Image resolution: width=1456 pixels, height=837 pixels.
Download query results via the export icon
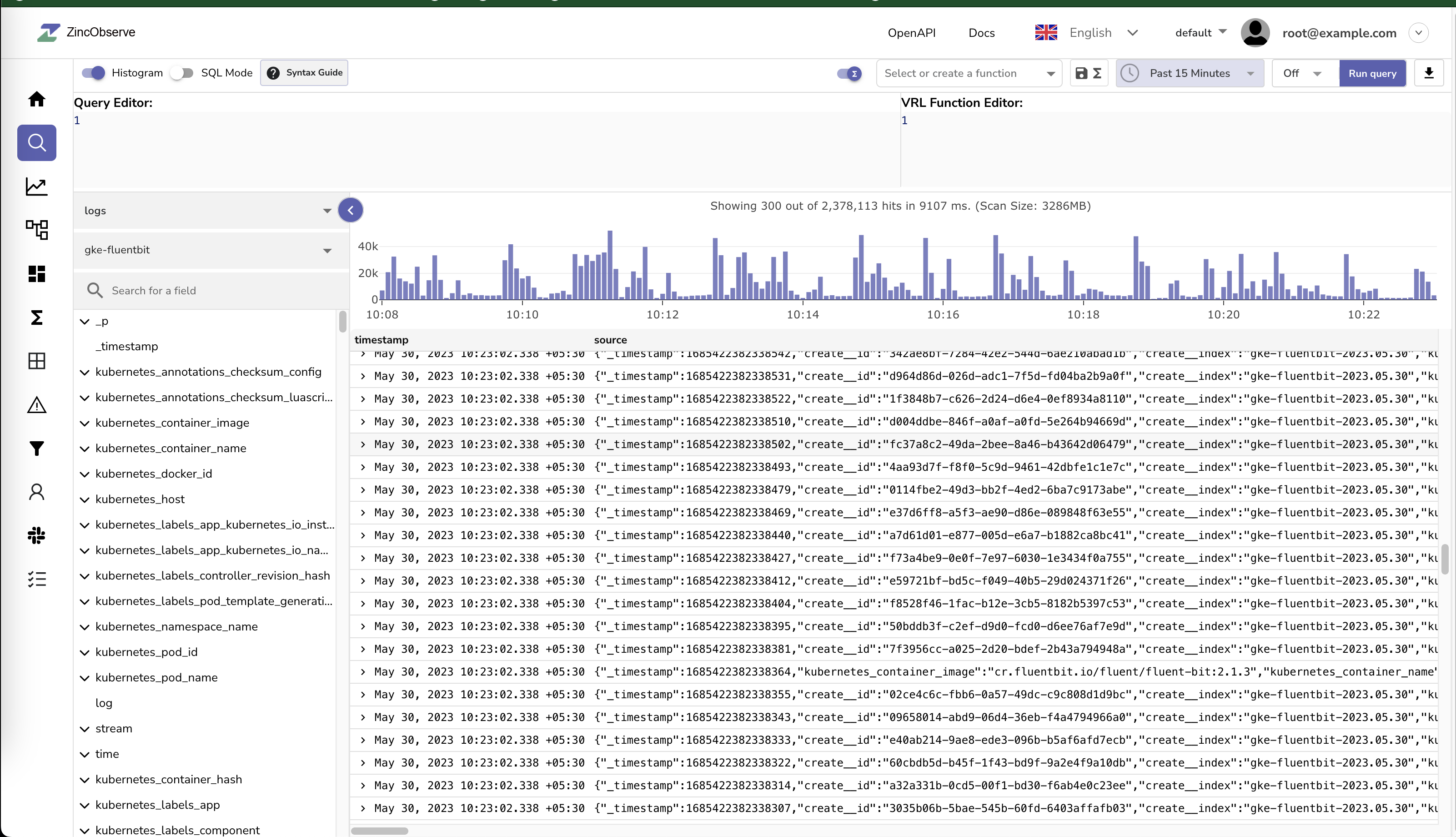coord(1429,73)
